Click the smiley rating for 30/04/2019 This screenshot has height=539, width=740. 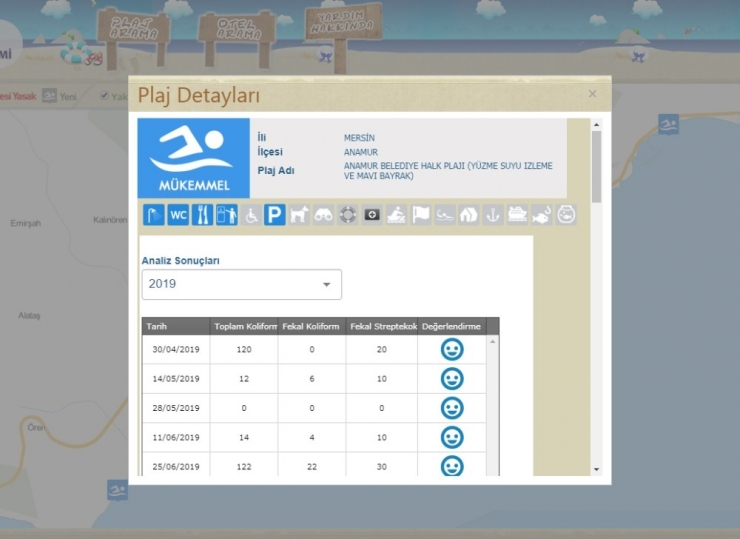click(452, 350)
